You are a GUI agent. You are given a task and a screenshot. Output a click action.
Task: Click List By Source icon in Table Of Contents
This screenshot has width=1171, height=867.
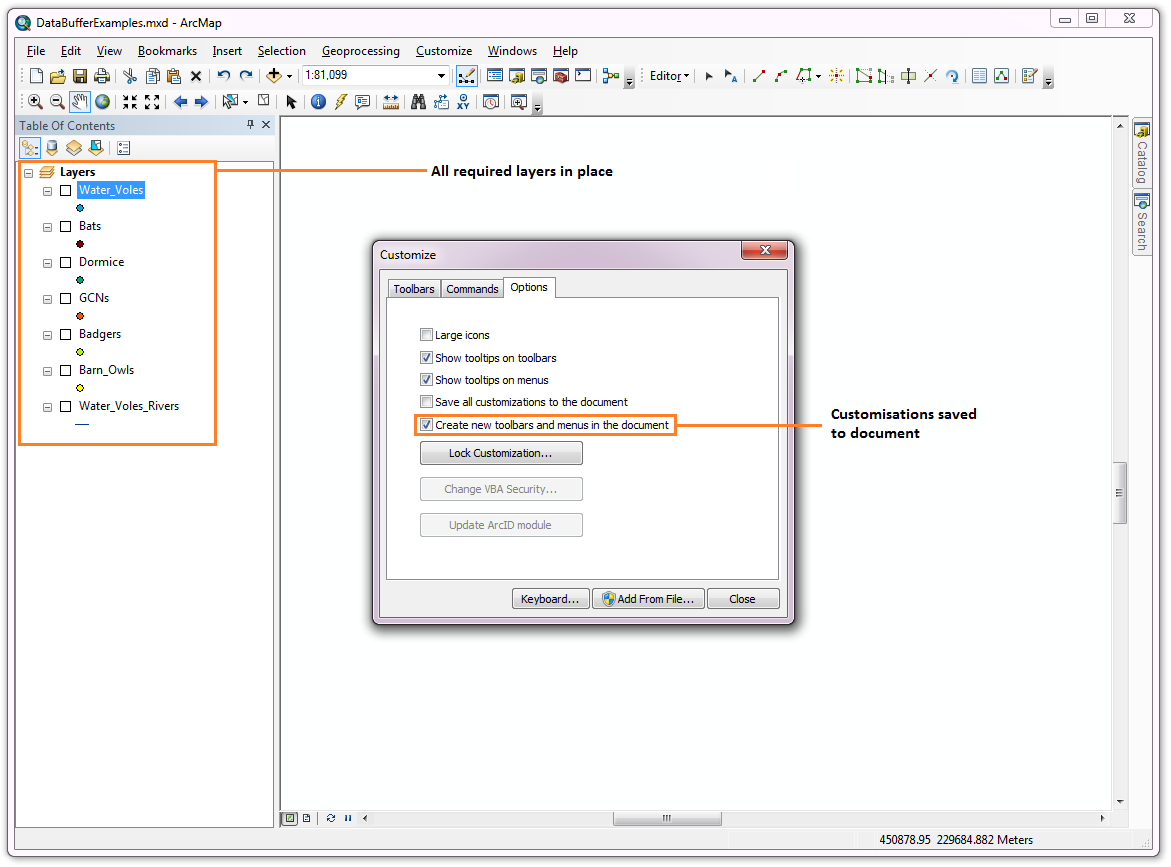[x=52, y=148]
